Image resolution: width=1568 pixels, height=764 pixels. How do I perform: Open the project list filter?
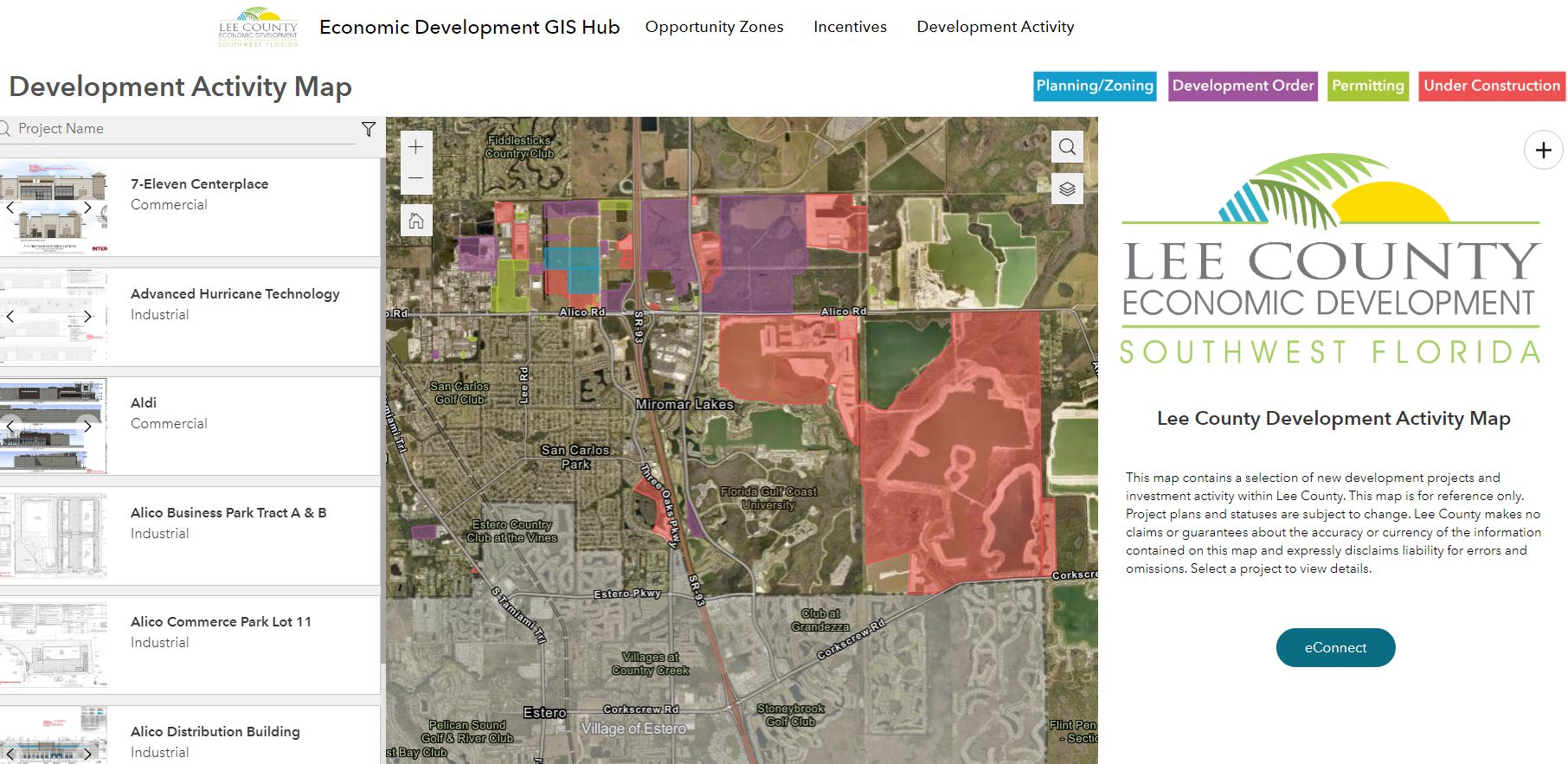pos(369,129)
